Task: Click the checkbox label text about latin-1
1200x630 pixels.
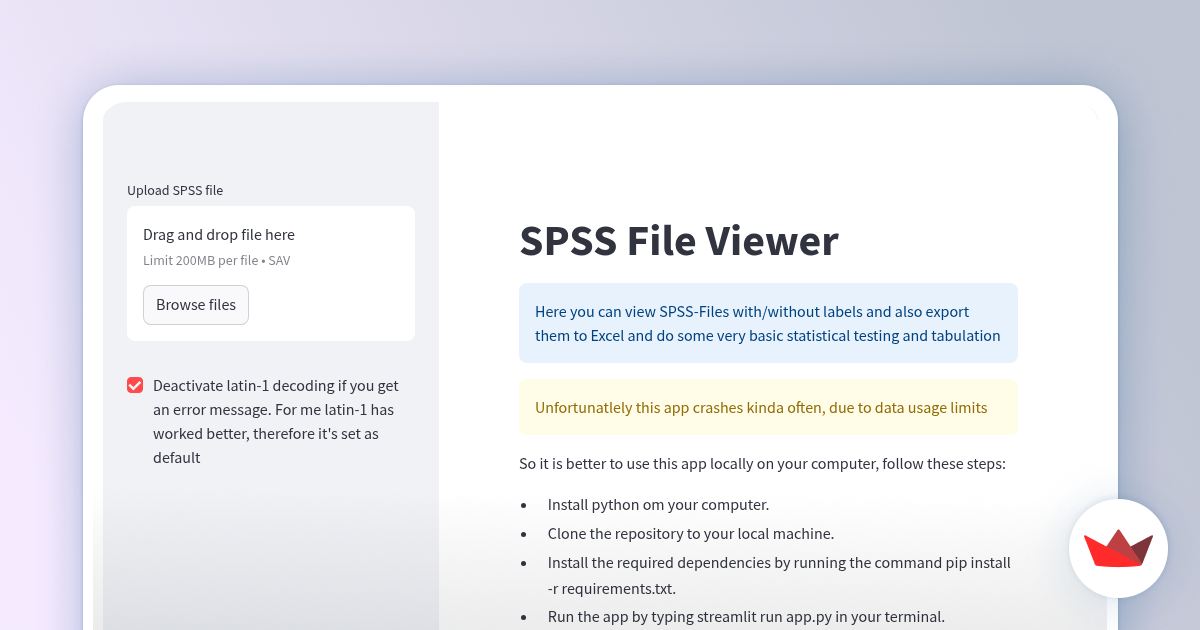Action: (x=275, y=420)
